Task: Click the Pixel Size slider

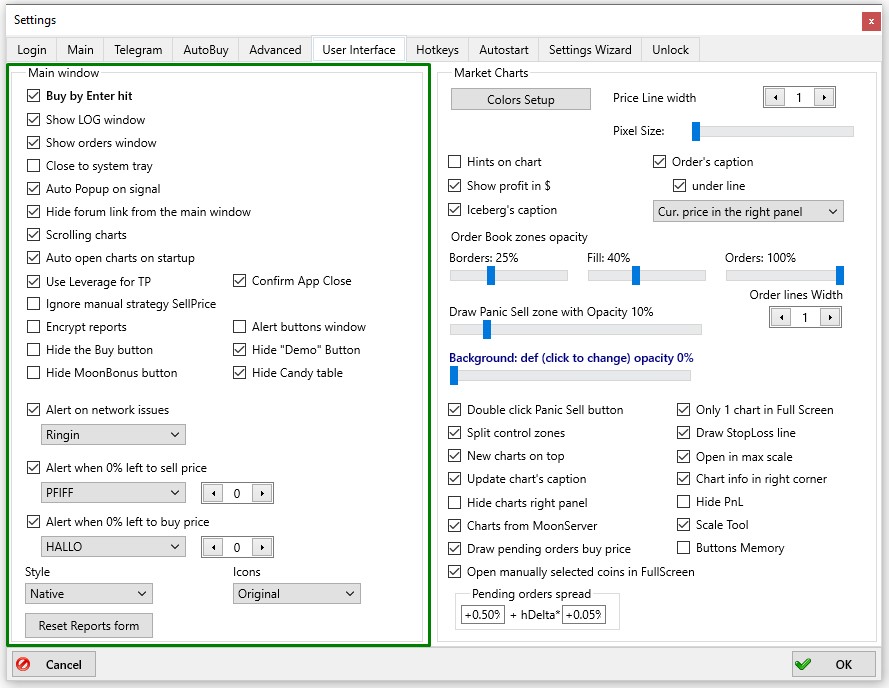Action: (x=773, y=131)
